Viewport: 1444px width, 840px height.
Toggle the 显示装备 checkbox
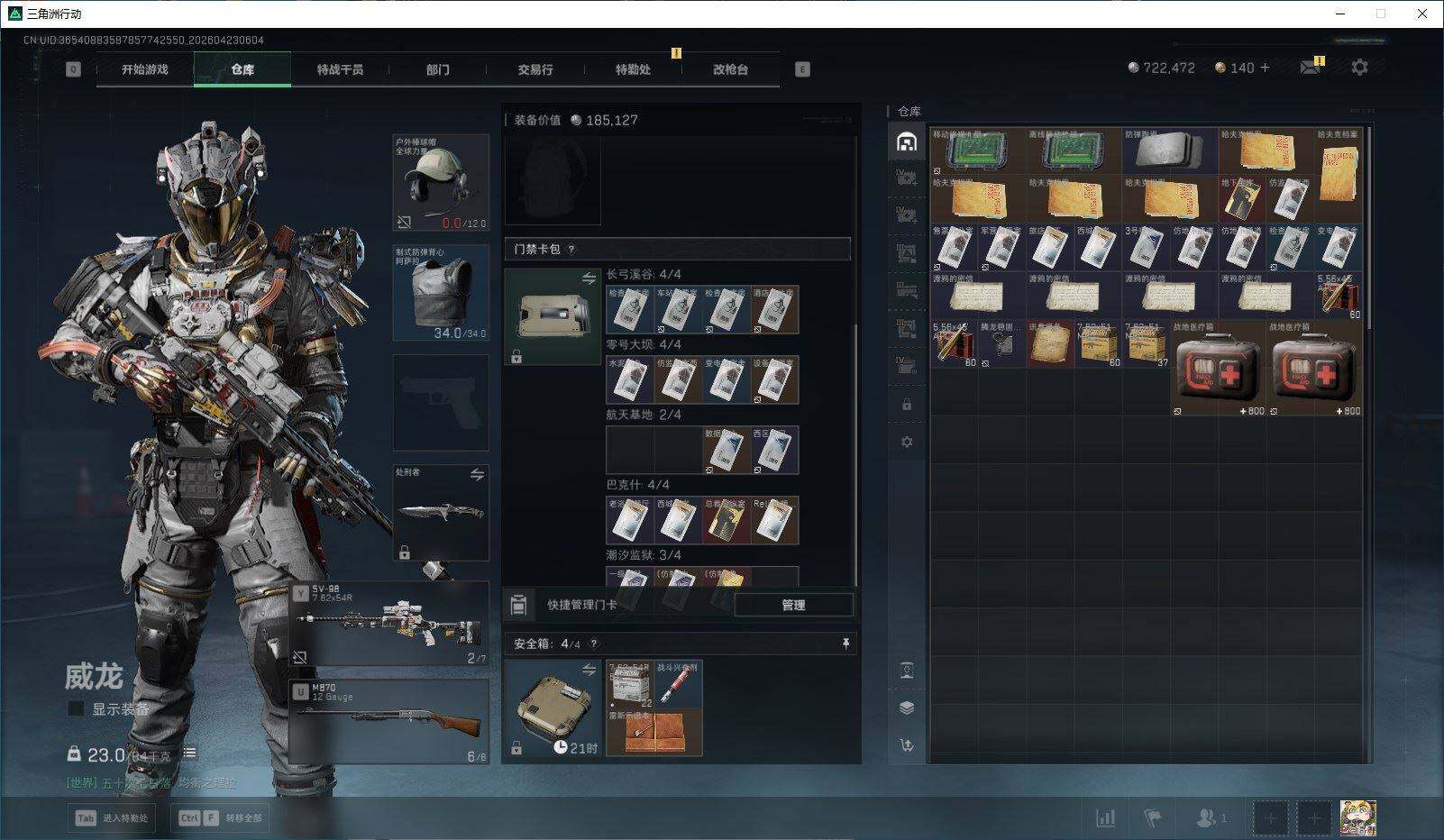point(77,709)
